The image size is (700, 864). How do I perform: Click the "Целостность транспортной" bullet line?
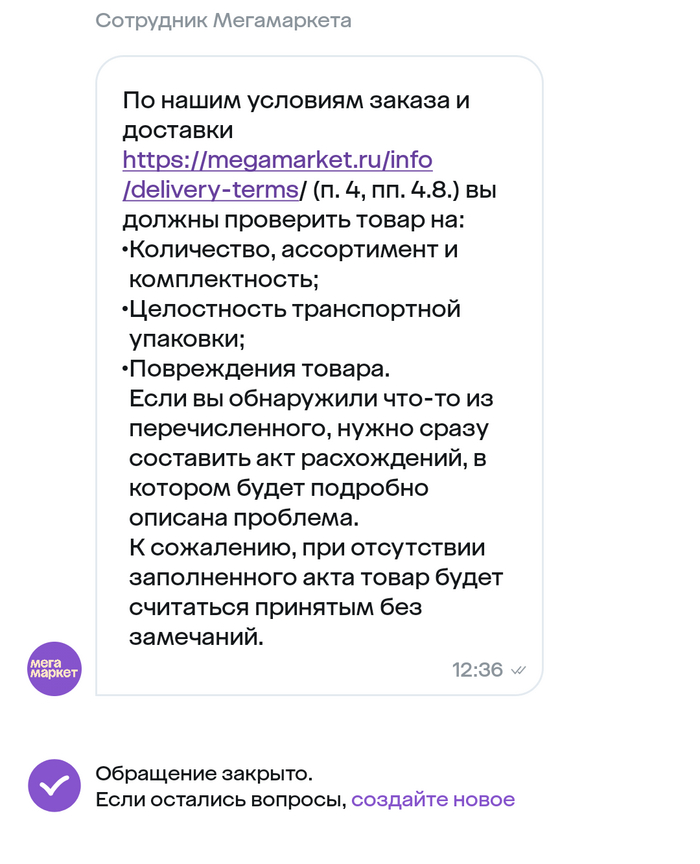coord(294,309)
